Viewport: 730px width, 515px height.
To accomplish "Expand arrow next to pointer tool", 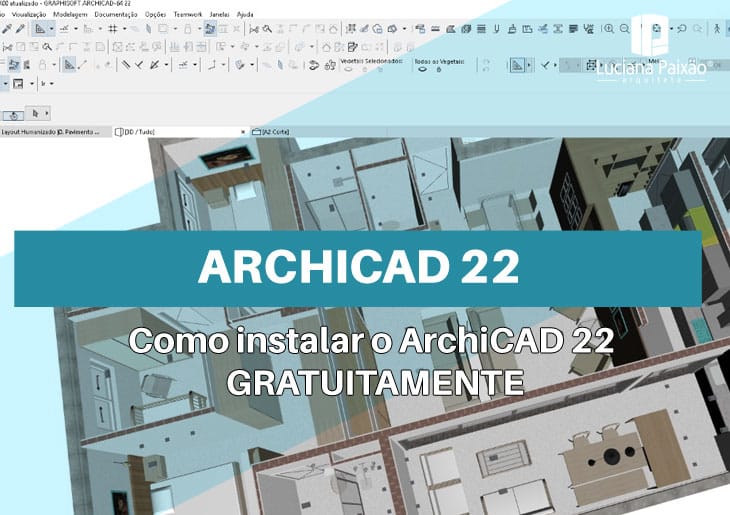I will (47, 113).
